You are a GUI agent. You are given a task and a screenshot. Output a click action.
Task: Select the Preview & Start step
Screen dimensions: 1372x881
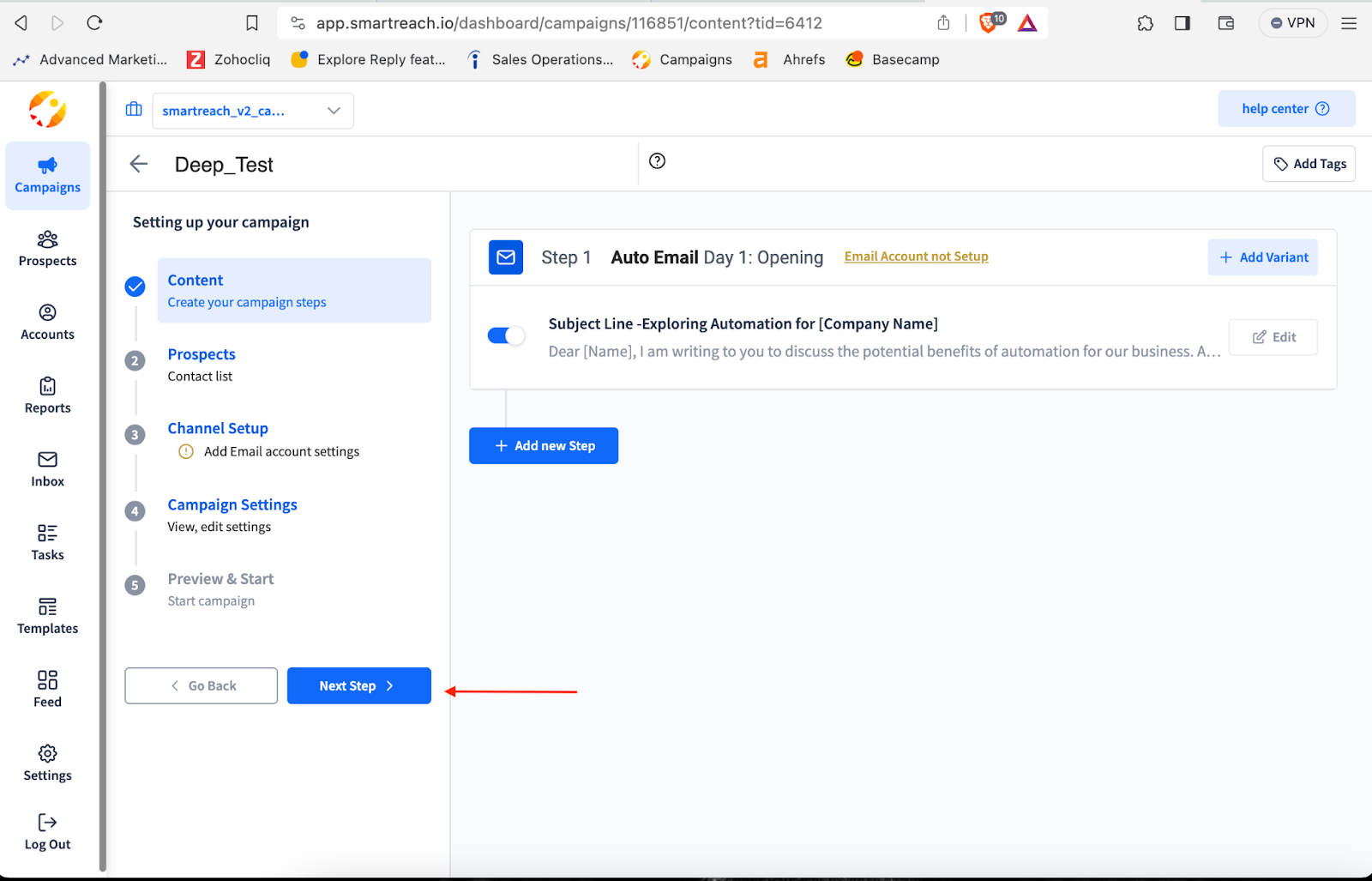tap(220, 589)
